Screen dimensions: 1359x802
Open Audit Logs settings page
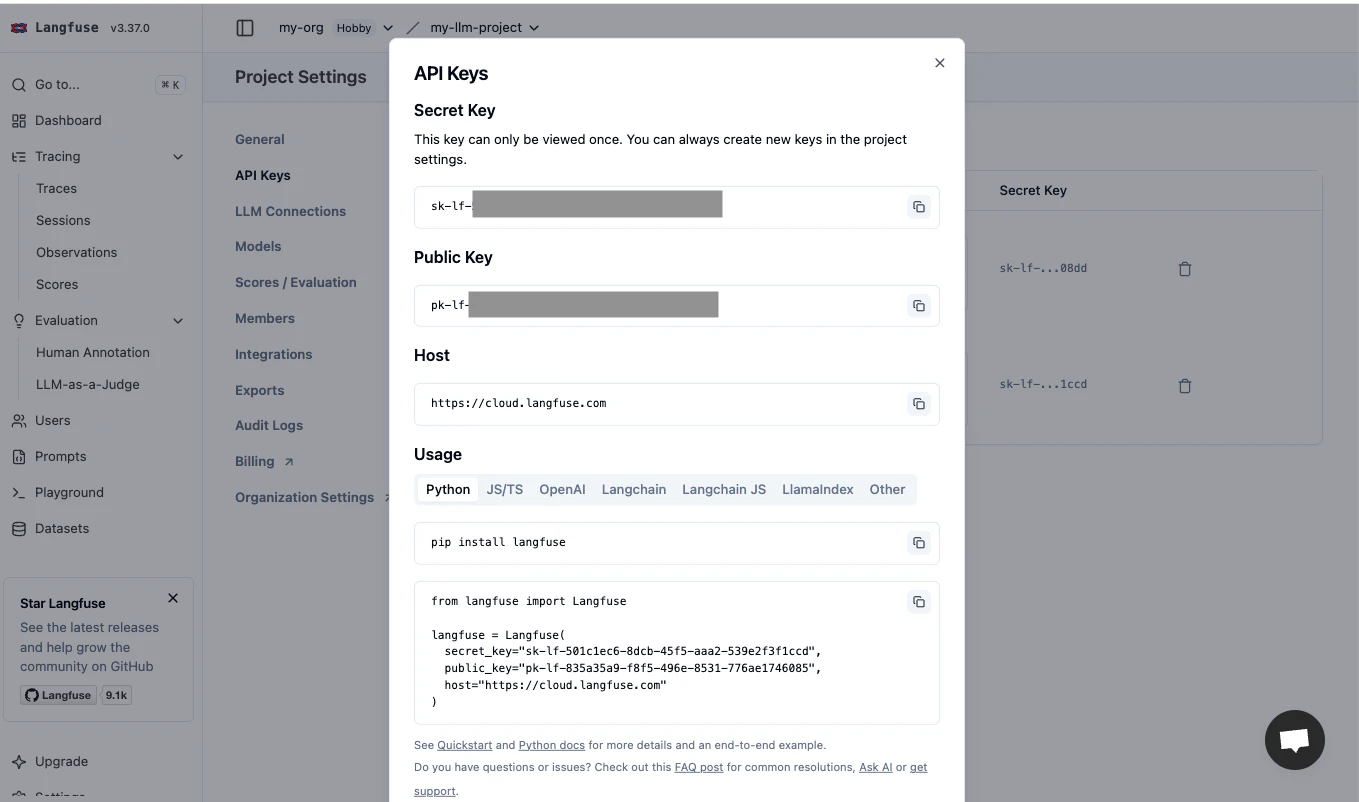269,426
